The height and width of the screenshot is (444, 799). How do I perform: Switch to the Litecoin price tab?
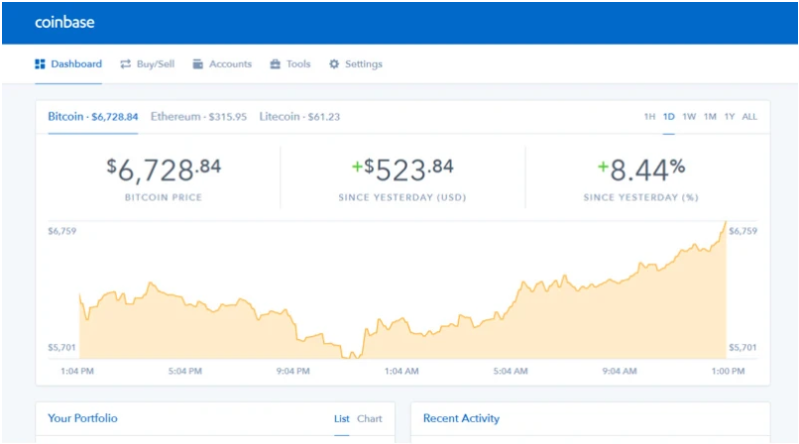pyautogui.click(x=299, y=117)
